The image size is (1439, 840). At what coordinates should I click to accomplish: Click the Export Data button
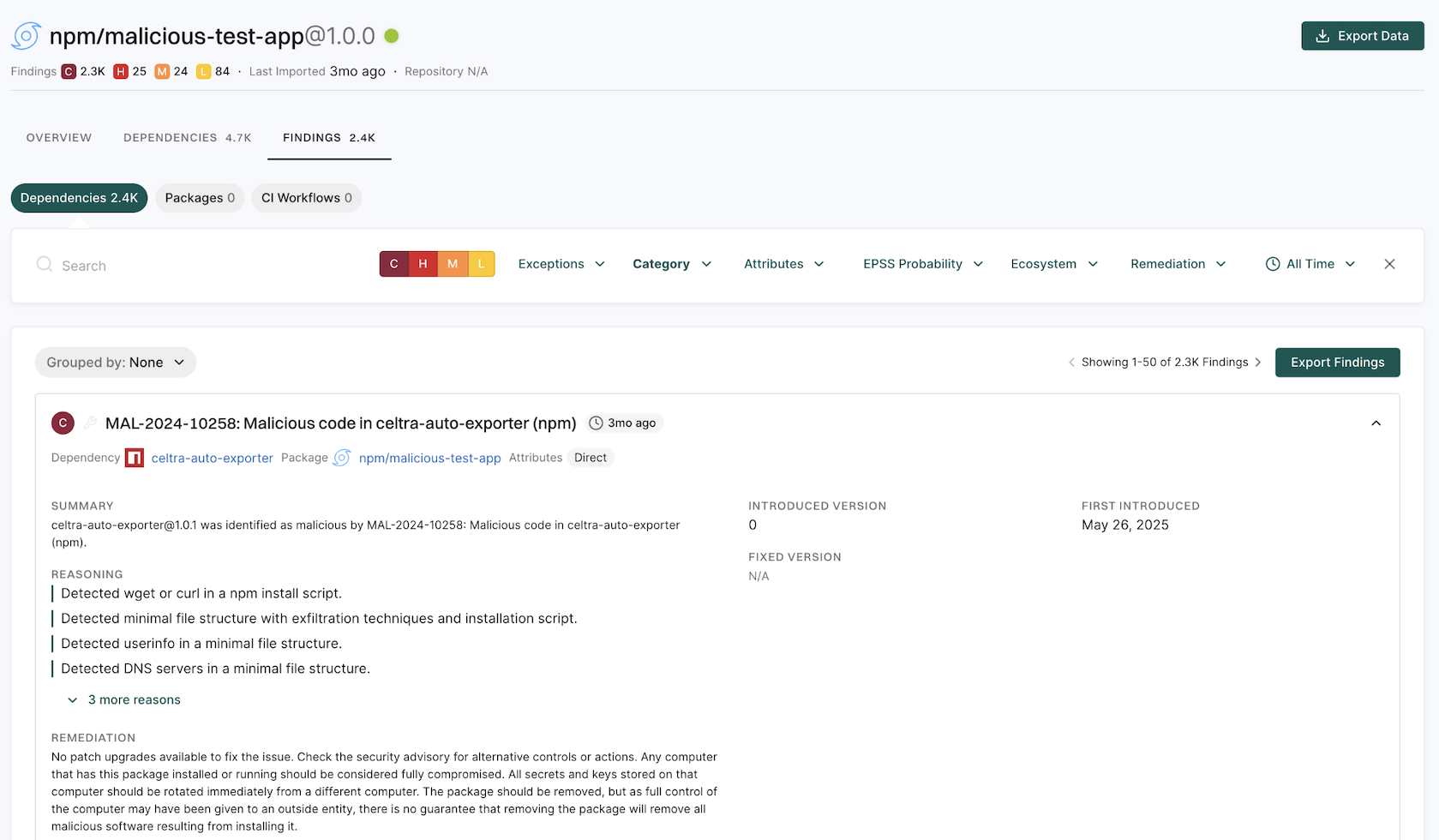(x=1363, y=36)
